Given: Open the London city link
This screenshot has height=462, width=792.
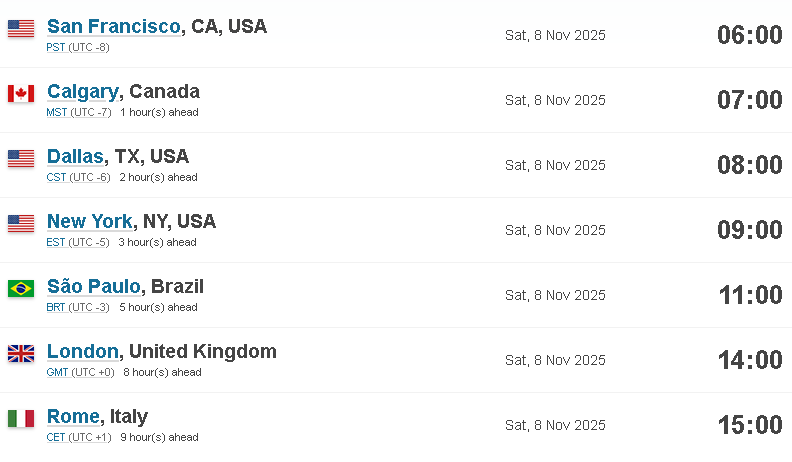Looking at the screenshot, I should (x=83, y=351).
